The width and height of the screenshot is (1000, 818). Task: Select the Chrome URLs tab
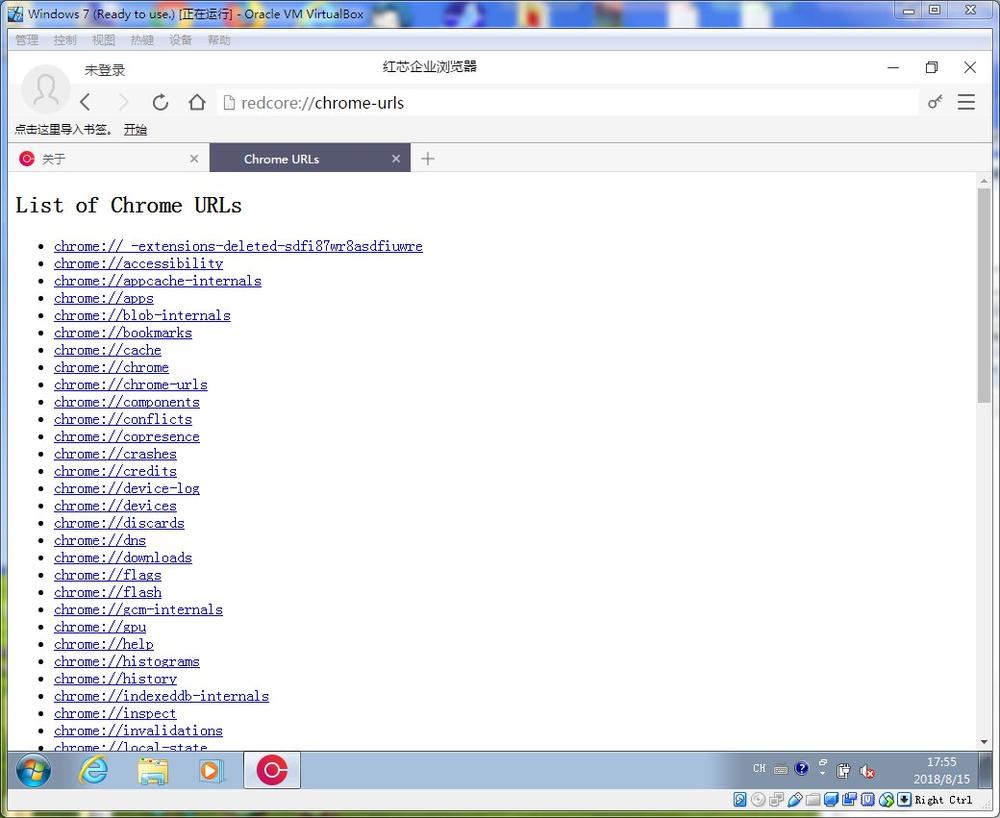coord(310,159)
